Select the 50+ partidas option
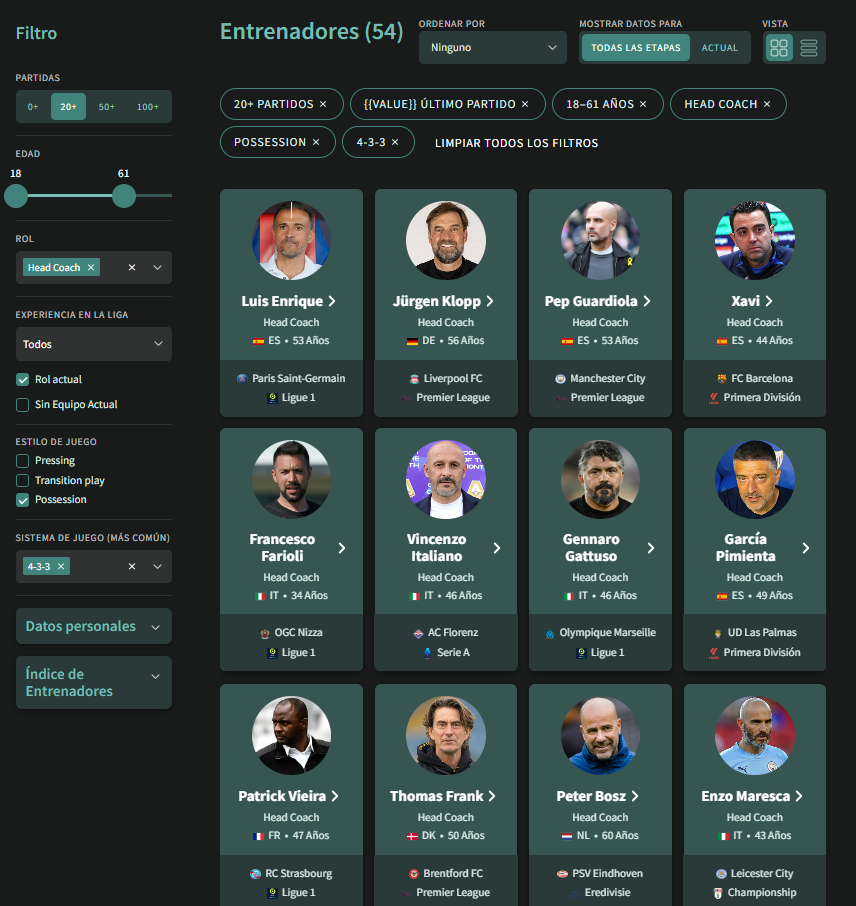Screen dimensions: 856x906 click(106, 107)
